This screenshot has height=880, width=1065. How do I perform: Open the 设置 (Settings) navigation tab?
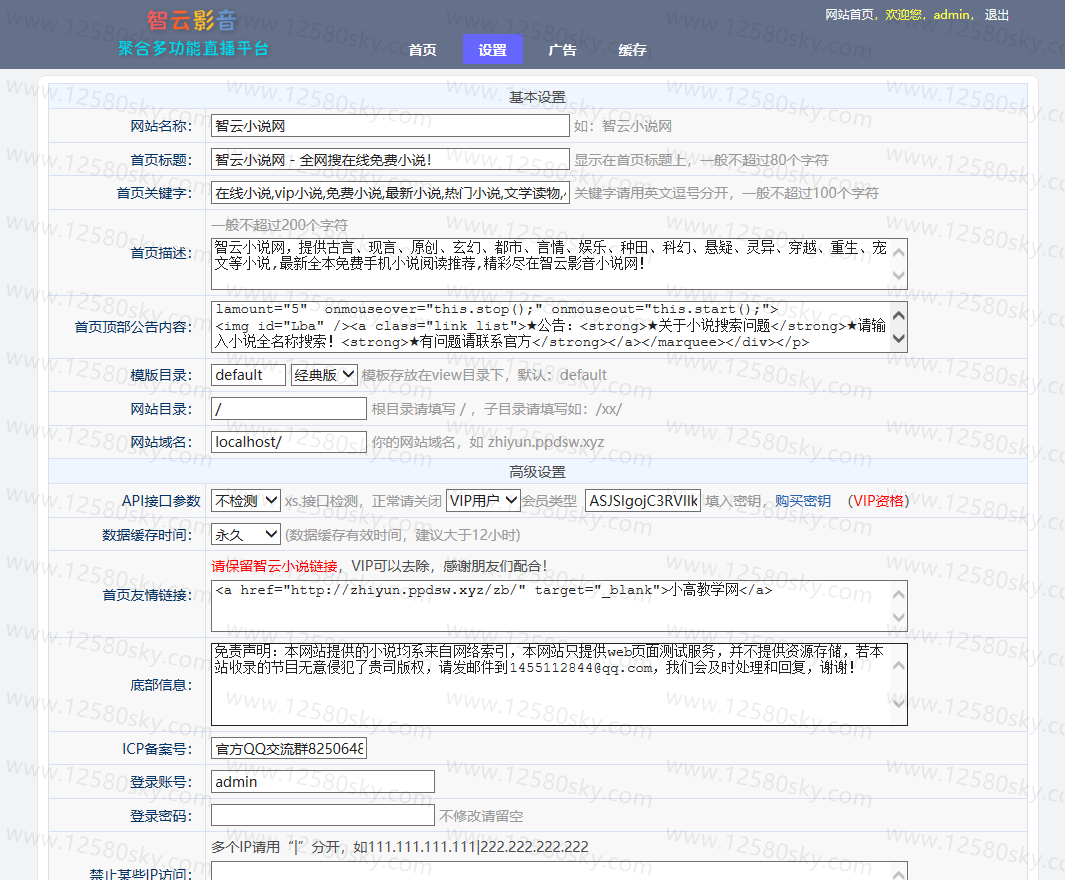pos(492,48)
